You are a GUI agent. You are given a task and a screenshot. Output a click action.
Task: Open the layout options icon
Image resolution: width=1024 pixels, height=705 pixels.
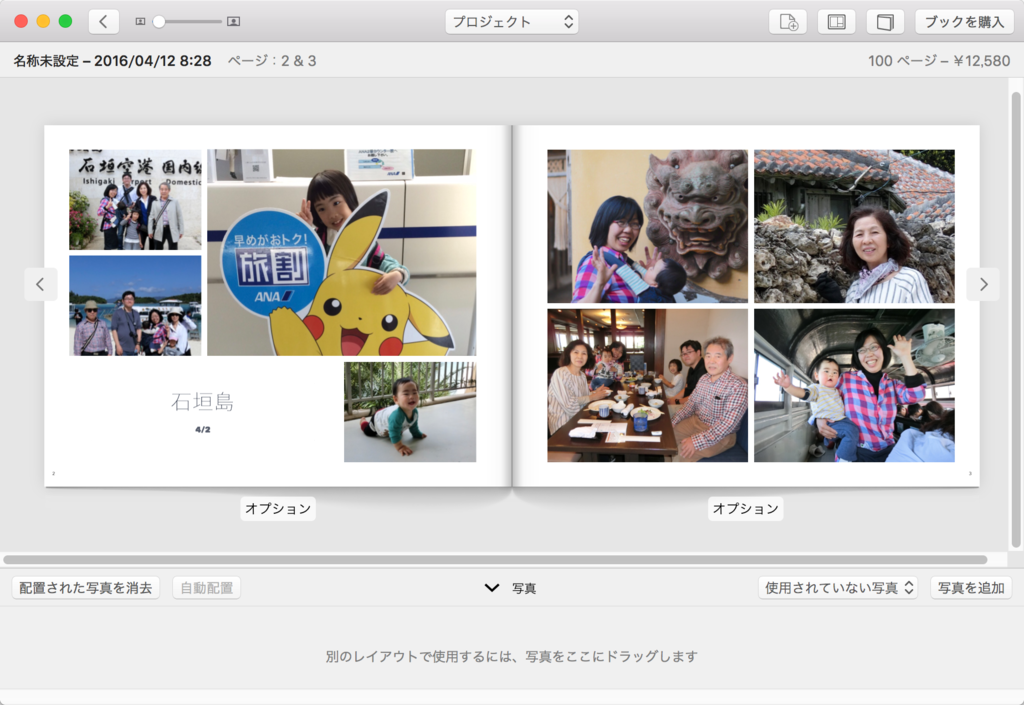click(837, 22)
